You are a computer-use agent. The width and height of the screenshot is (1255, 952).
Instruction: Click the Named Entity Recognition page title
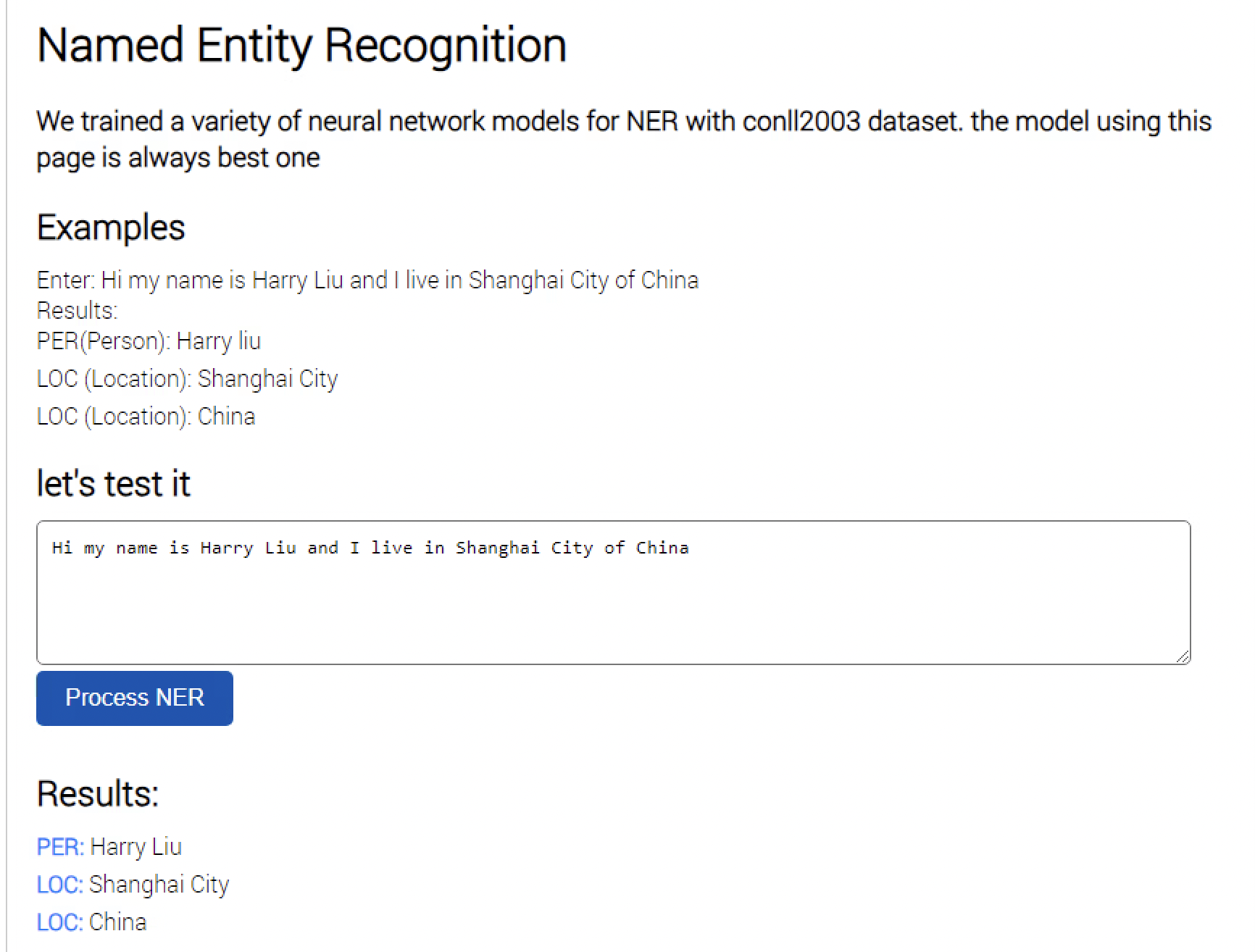click(301, 45)
